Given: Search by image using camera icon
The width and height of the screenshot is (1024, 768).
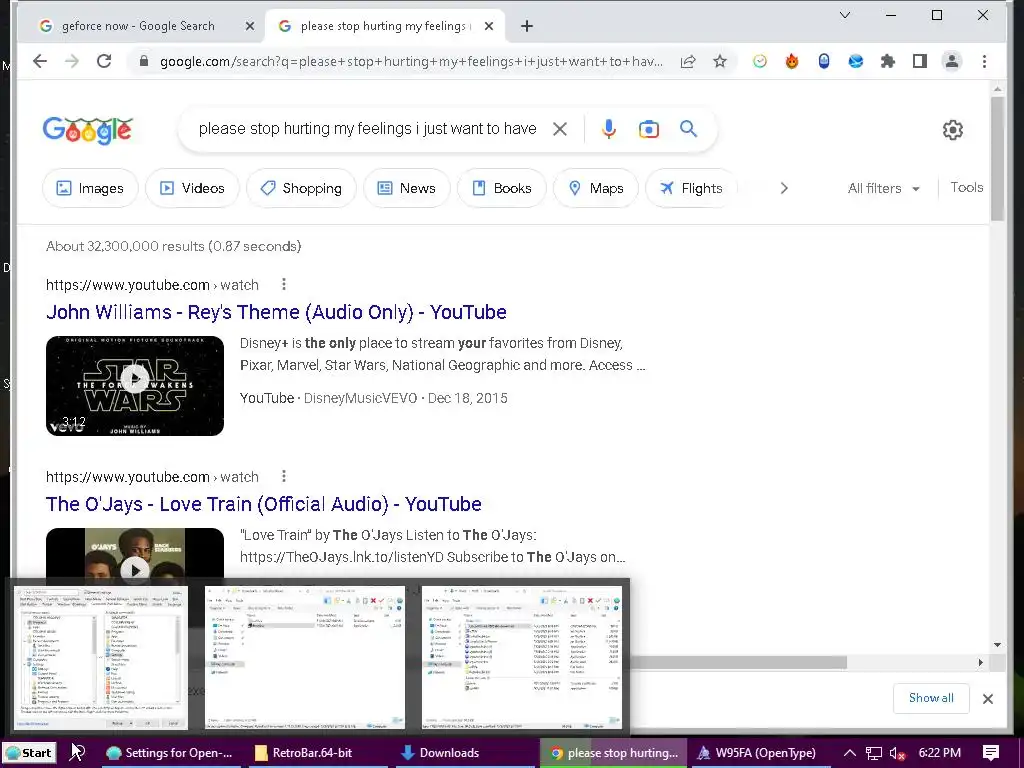Looking at the screenshot, I should pyautogui.click(x=648, y=129).
